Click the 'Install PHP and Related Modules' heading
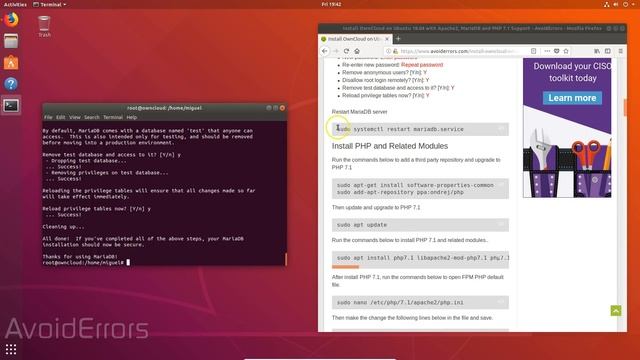The width and height of the screenshot is (640, 360). point(390,146)
